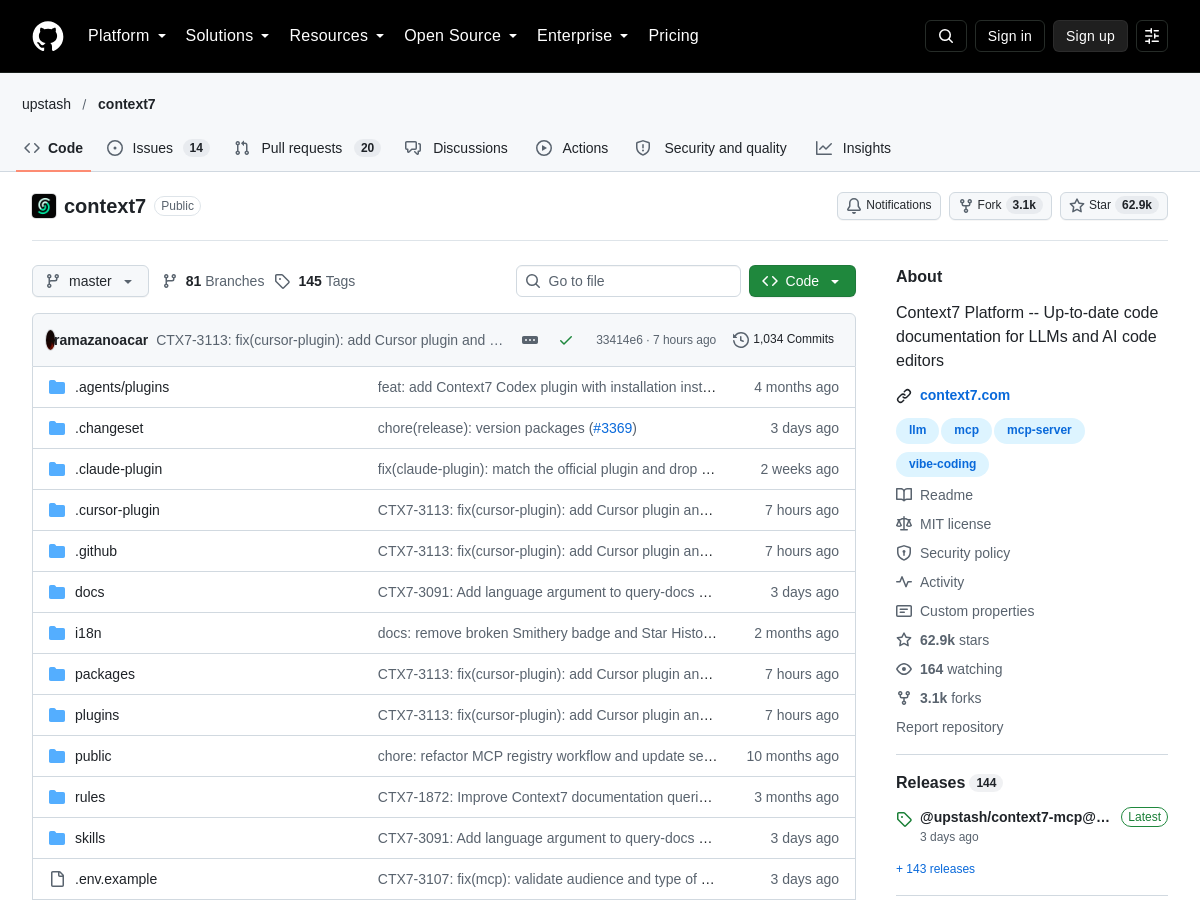Switch to the Code tab
Screen dimensions: 1200x900
(x=53, y=148)
